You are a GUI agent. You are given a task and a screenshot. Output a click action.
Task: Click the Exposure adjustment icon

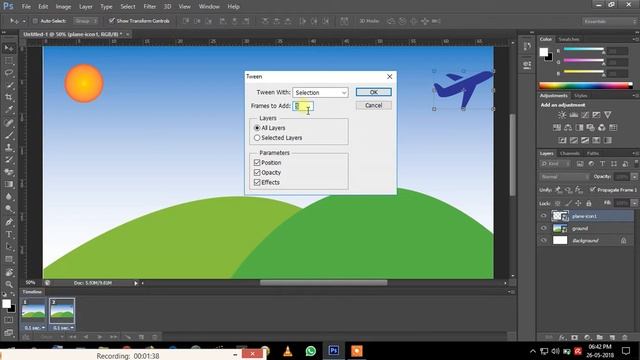tap(596, 115)
